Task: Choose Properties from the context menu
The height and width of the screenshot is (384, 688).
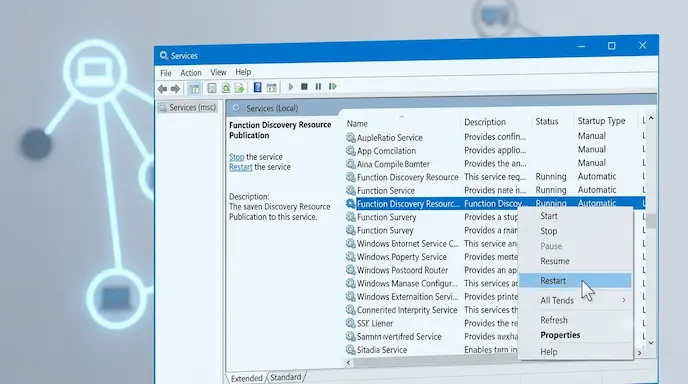Action: click(560, 335)
